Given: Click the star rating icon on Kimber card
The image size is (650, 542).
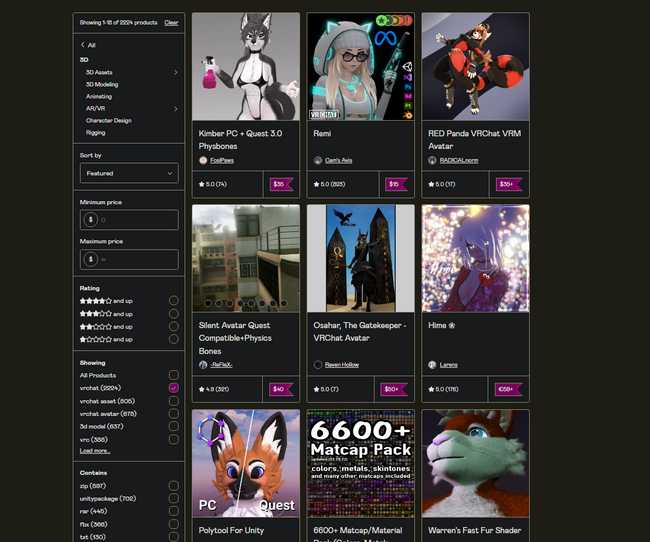Looking at the screenshot, I should [201, 184].
